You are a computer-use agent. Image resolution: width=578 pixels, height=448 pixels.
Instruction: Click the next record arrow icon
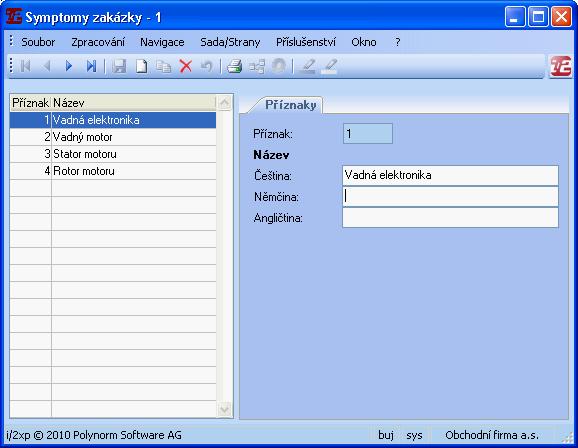(69, 66)
